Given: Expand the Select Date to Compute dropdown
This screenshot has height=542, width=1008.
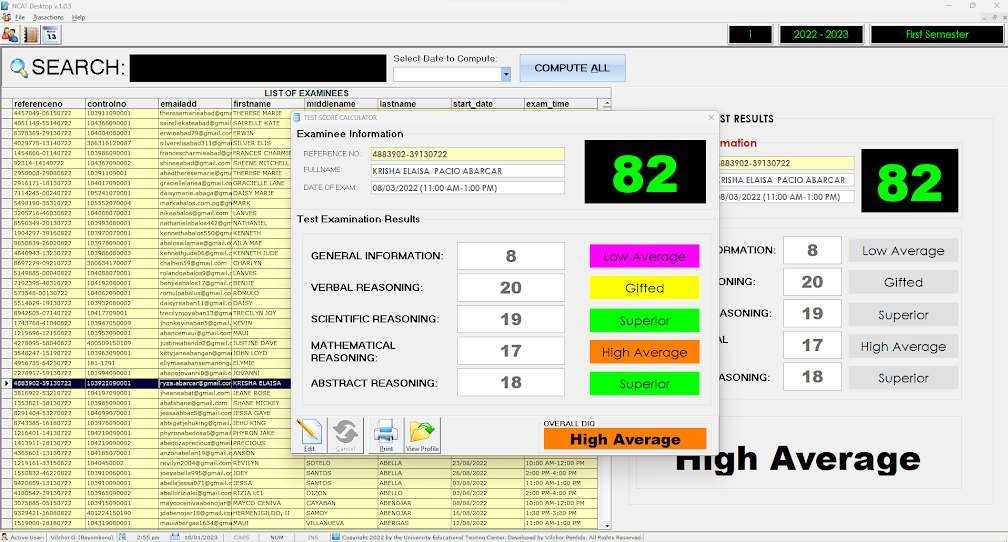Looking at the screenshot, I should pos(506,74).
